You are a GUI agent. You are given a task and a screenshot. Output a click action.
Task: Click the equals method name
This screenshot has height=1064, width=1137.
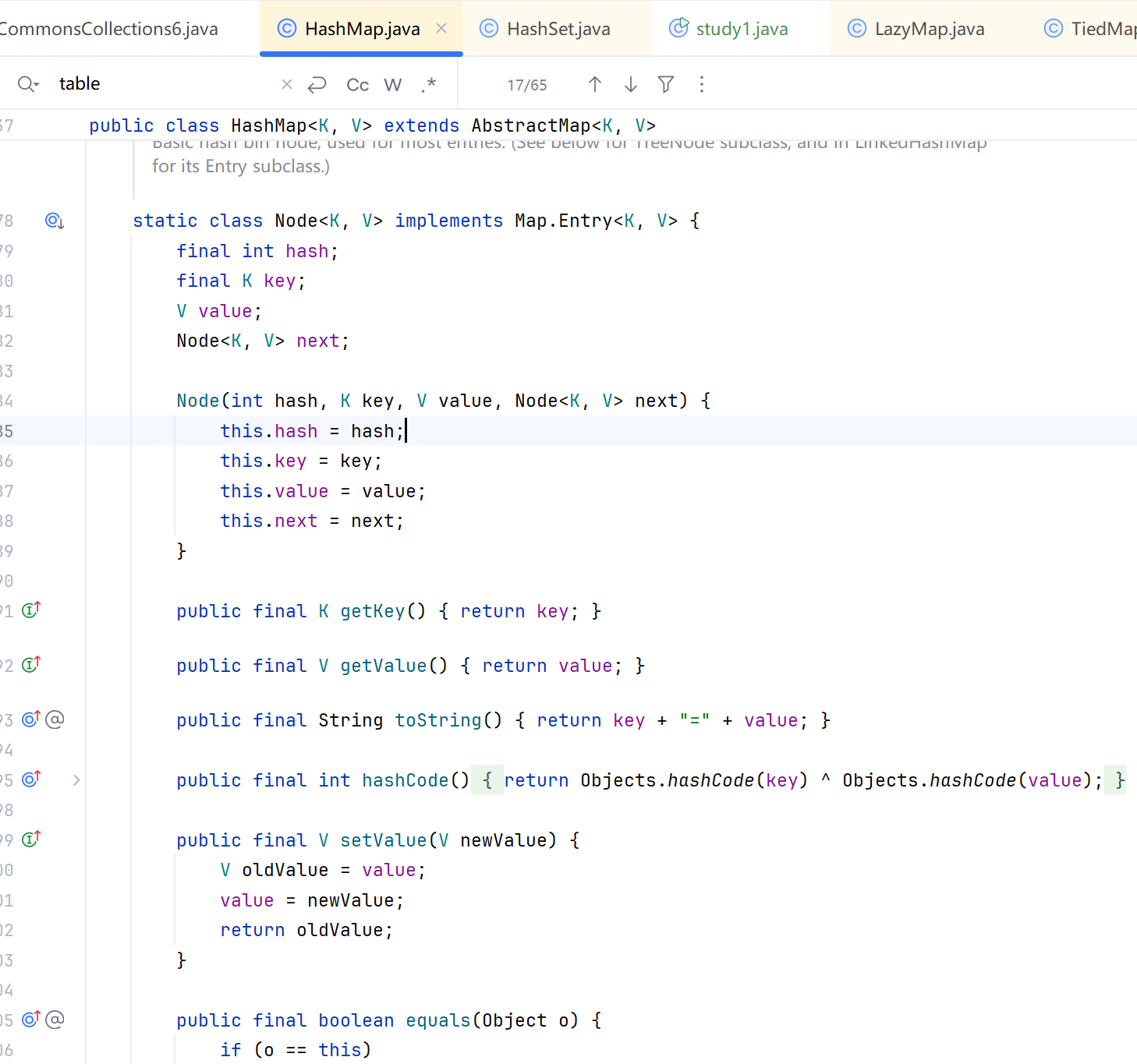(438, 1020)
